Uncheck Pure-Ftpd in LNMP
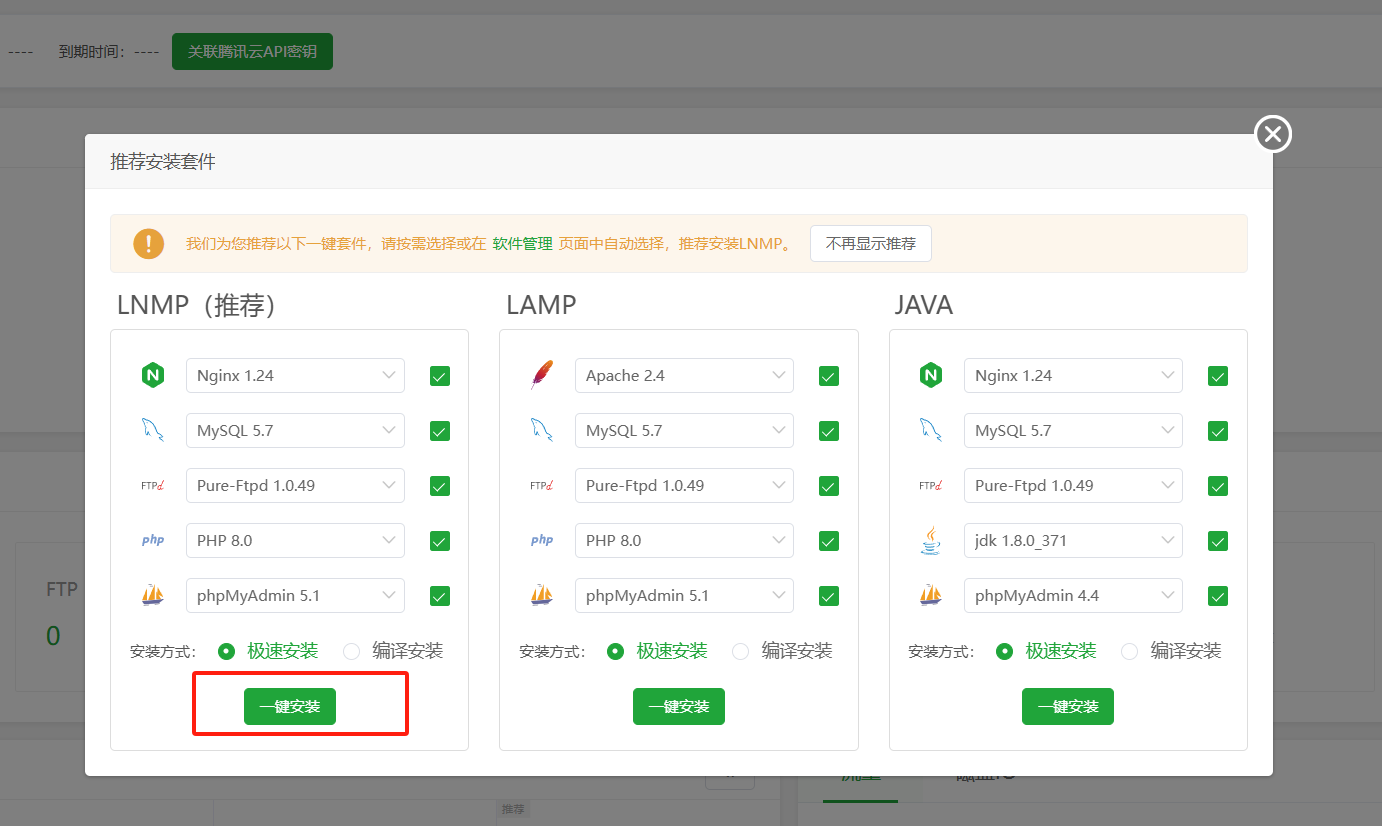1382x826 pixels. (440, 486)
